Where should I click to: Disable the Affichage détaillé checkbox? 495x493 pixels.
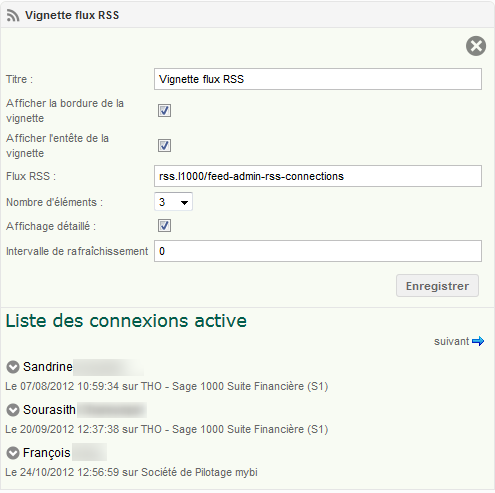(164, 226)
